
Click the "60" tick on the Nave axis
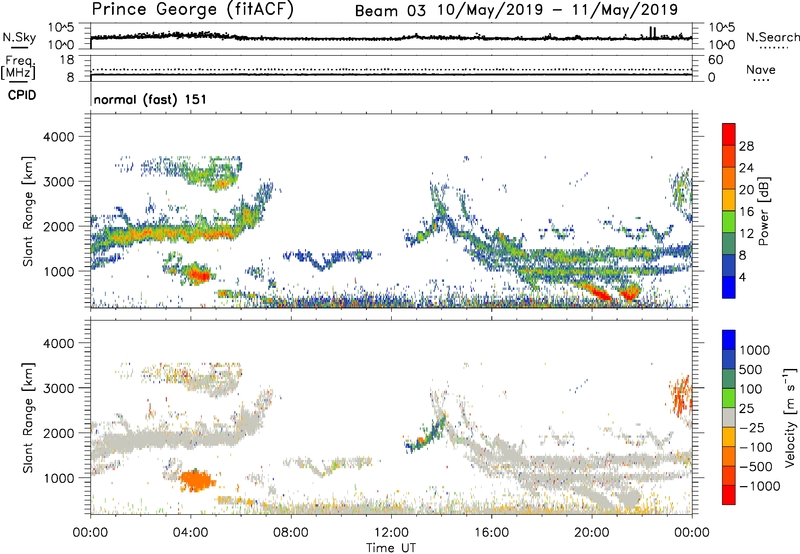715,60
